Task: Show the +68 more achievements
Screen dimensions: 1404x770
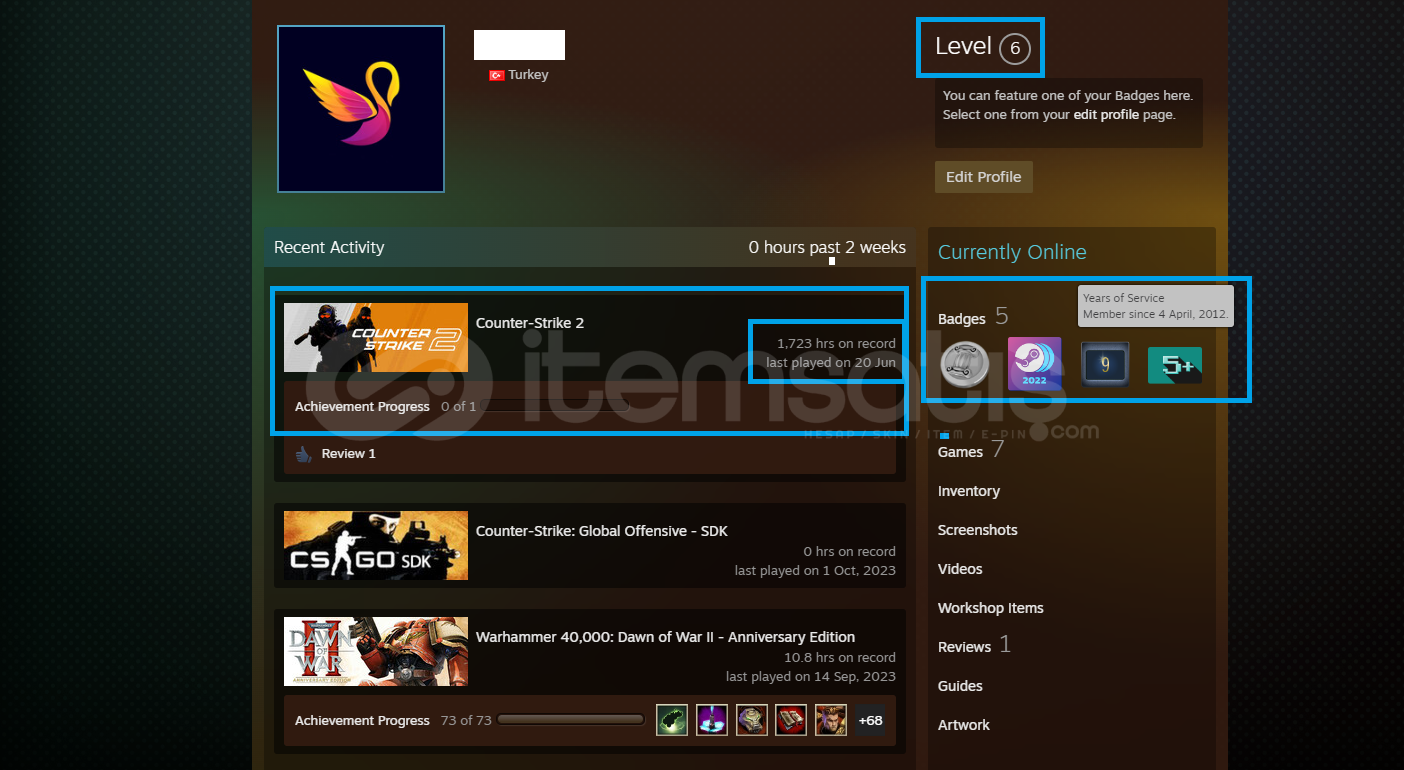Action: [870, 720]
